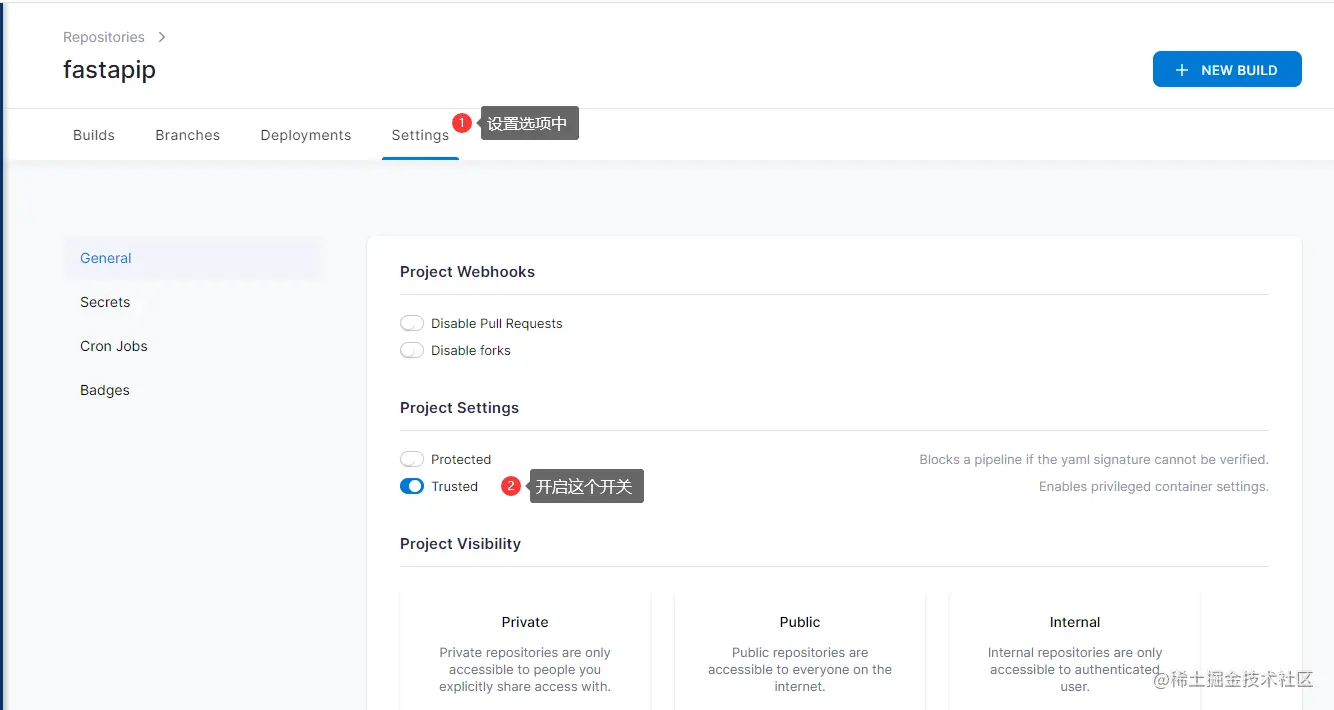Open General settings in sidebar
The height and width of the screenshot is (710, 1334).
tap(195, 258)
